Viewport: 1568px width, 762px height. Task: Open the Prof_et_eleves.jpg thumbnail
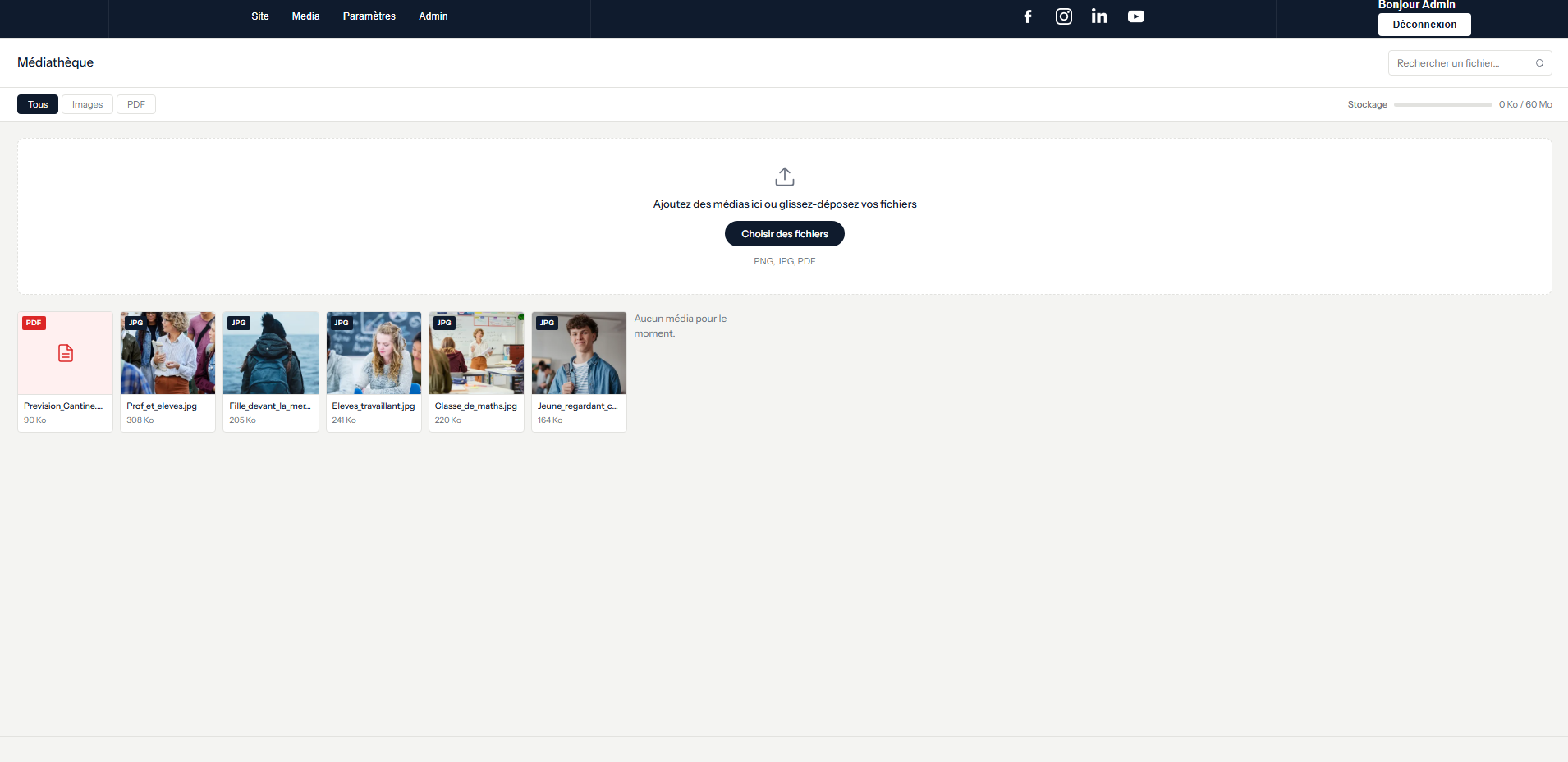tap(167, 353)
